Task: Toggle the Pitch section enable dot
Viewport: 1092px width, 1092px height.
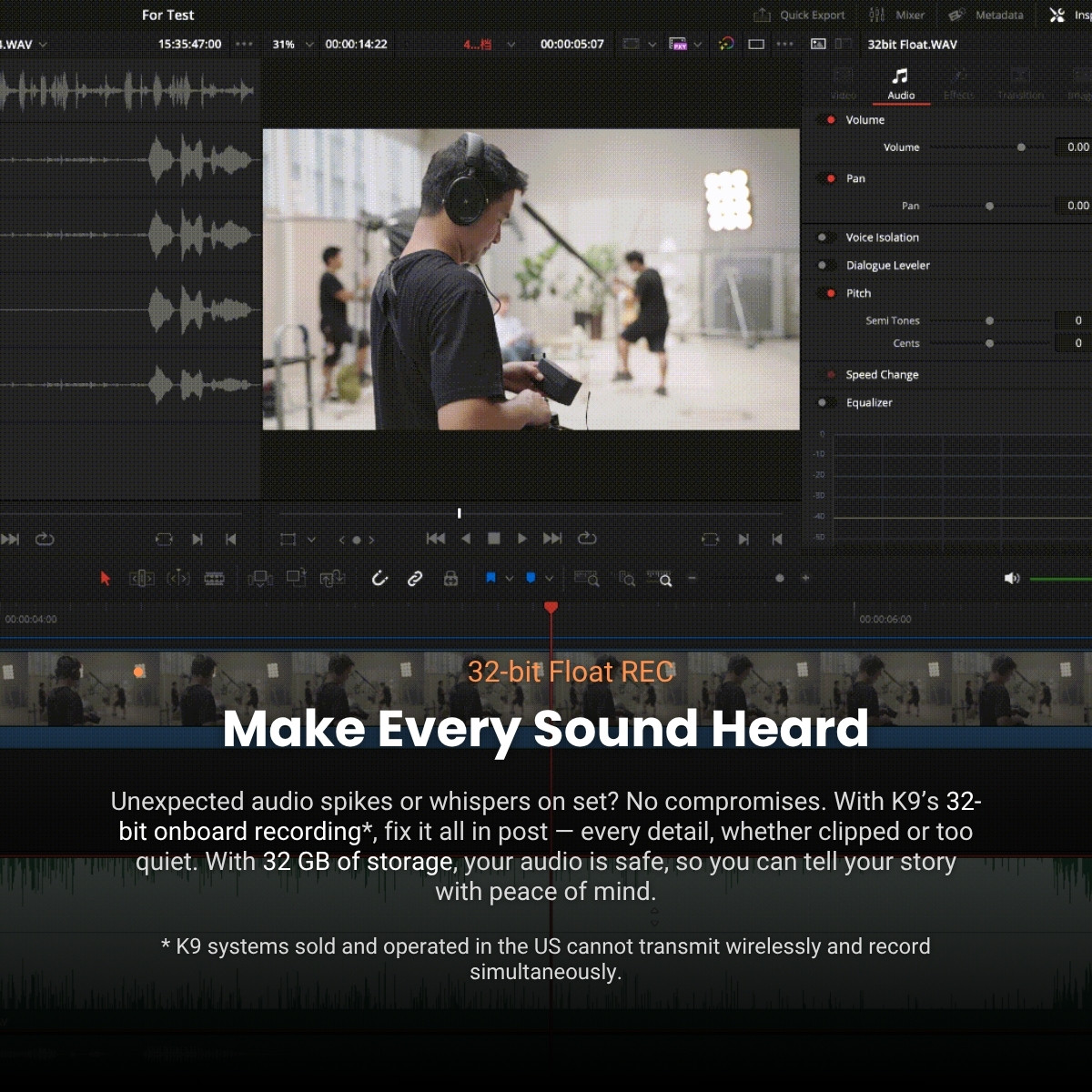Action: point(831,293)
